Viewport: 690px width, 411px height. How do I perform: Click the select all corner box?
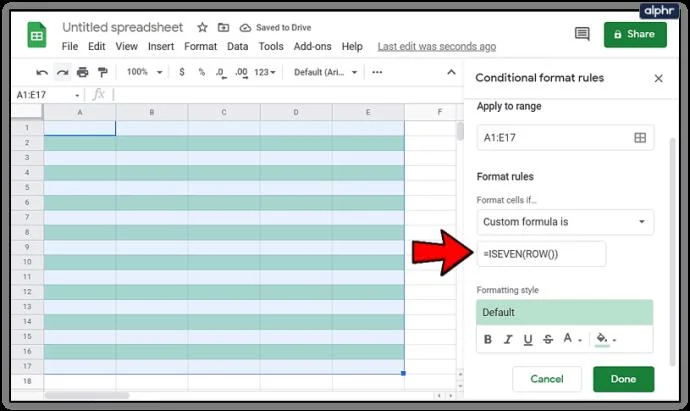pos(27,112)
